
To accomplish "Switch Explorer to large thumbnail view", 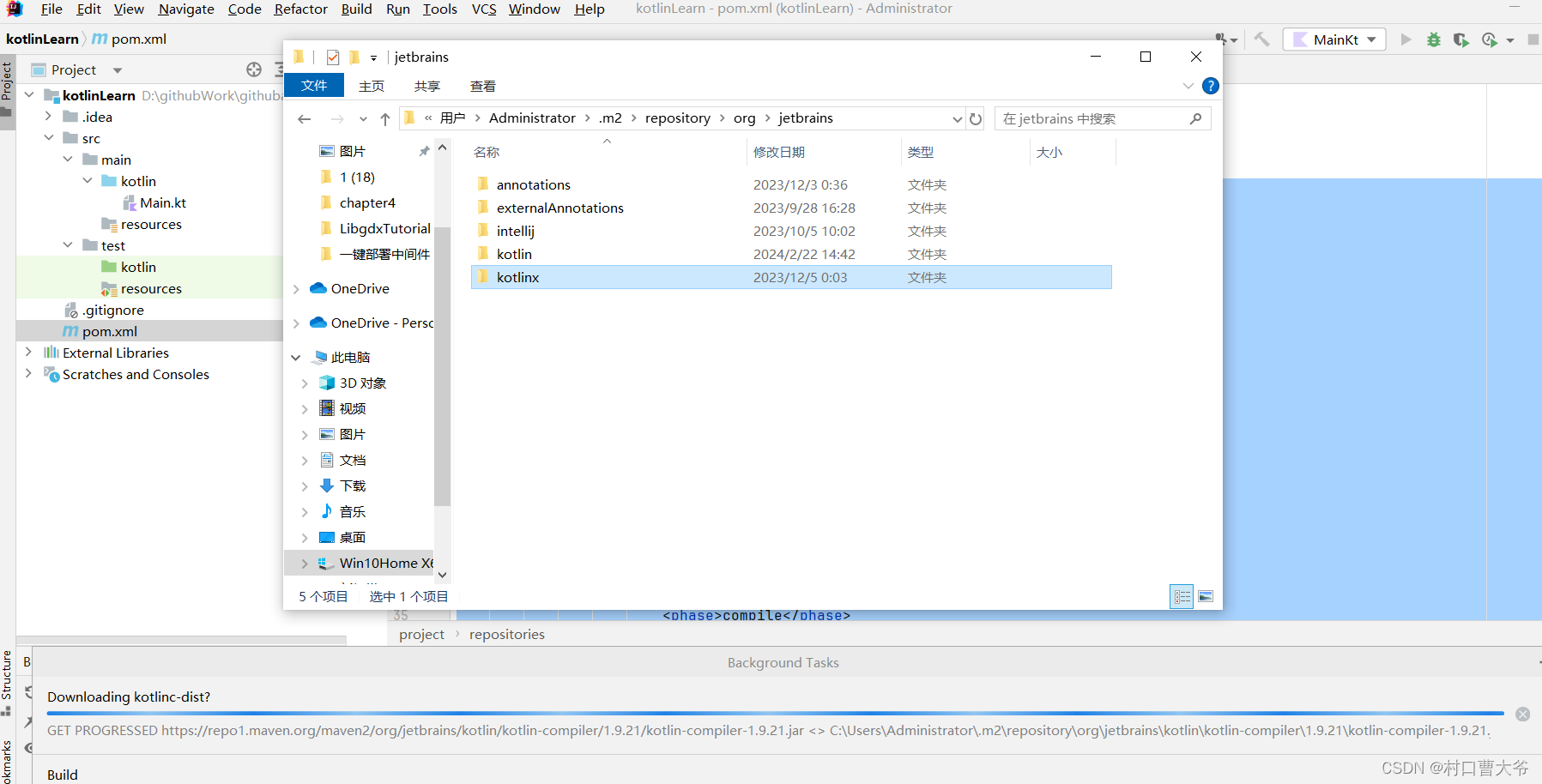I will (x=1205, y=596).
